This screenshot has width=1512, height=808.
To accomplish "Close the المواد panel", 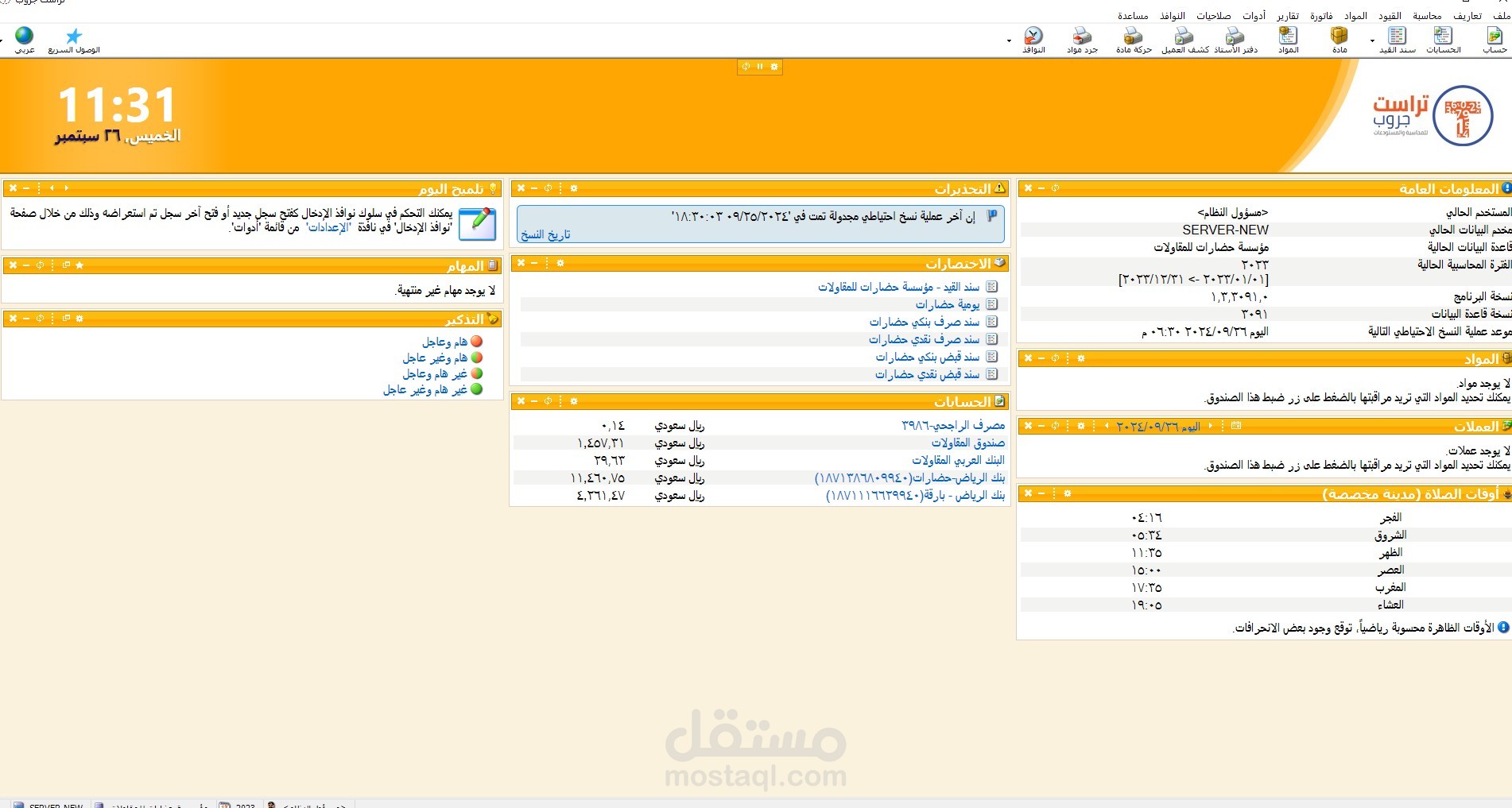I will 1028,358.
